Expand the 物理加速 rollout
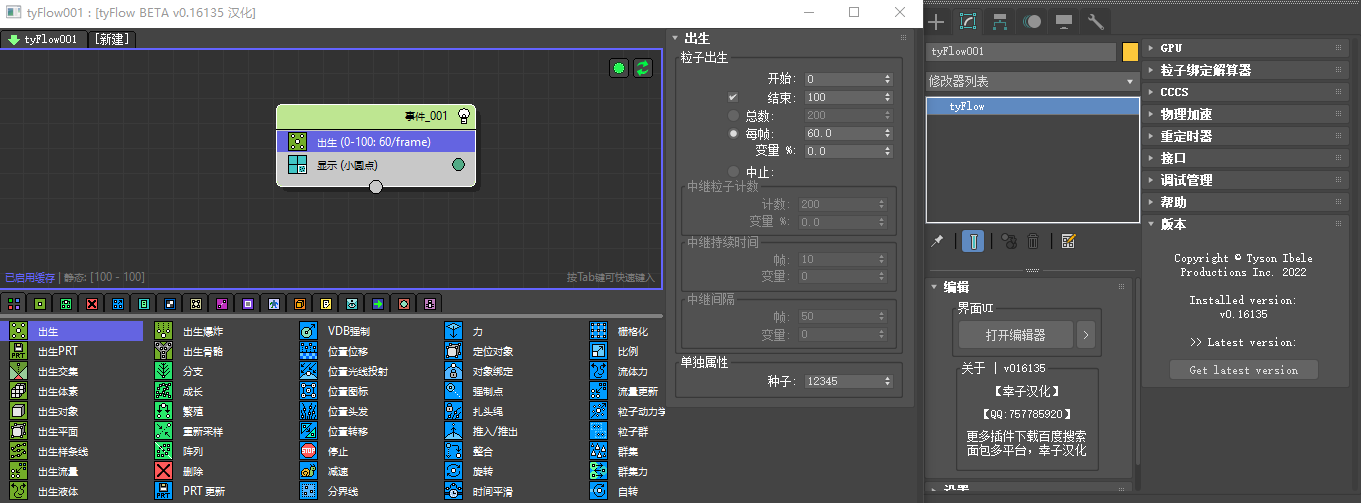This screenshot has width=1361, height=503. tap(1186, 114)
